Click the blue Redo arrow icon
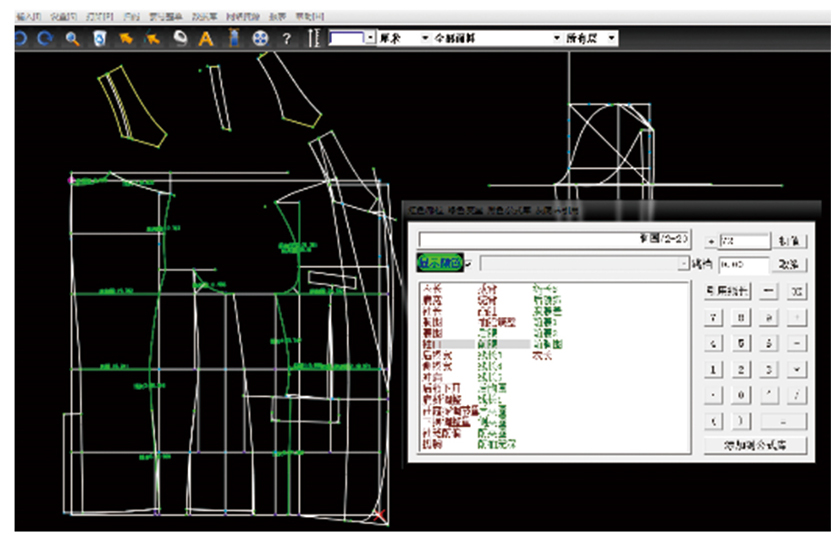The image size is (836, 541). pos(46,38)
